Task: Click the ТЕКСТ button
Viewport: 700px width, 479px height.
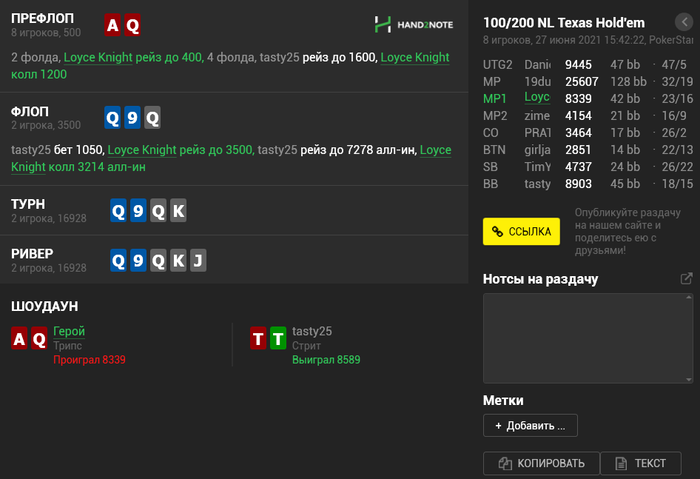Action: coord(641,463)
